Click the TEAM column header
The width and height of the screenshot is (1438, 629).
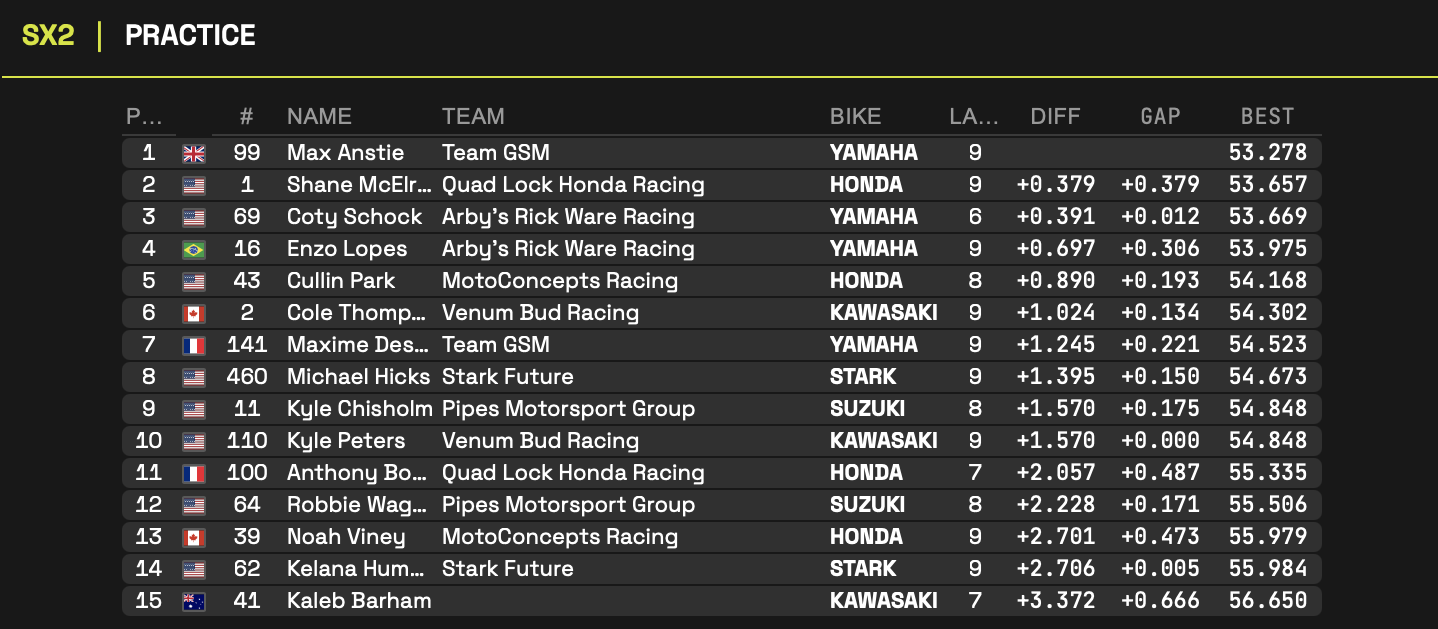pyautogui.click(x=473, y=116)
